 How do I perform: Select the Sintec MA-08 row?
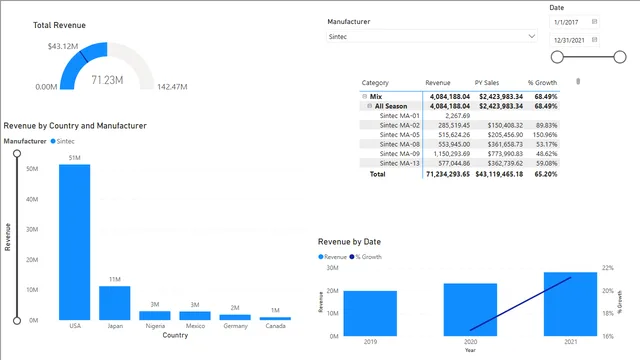click(x=459, y=144)
